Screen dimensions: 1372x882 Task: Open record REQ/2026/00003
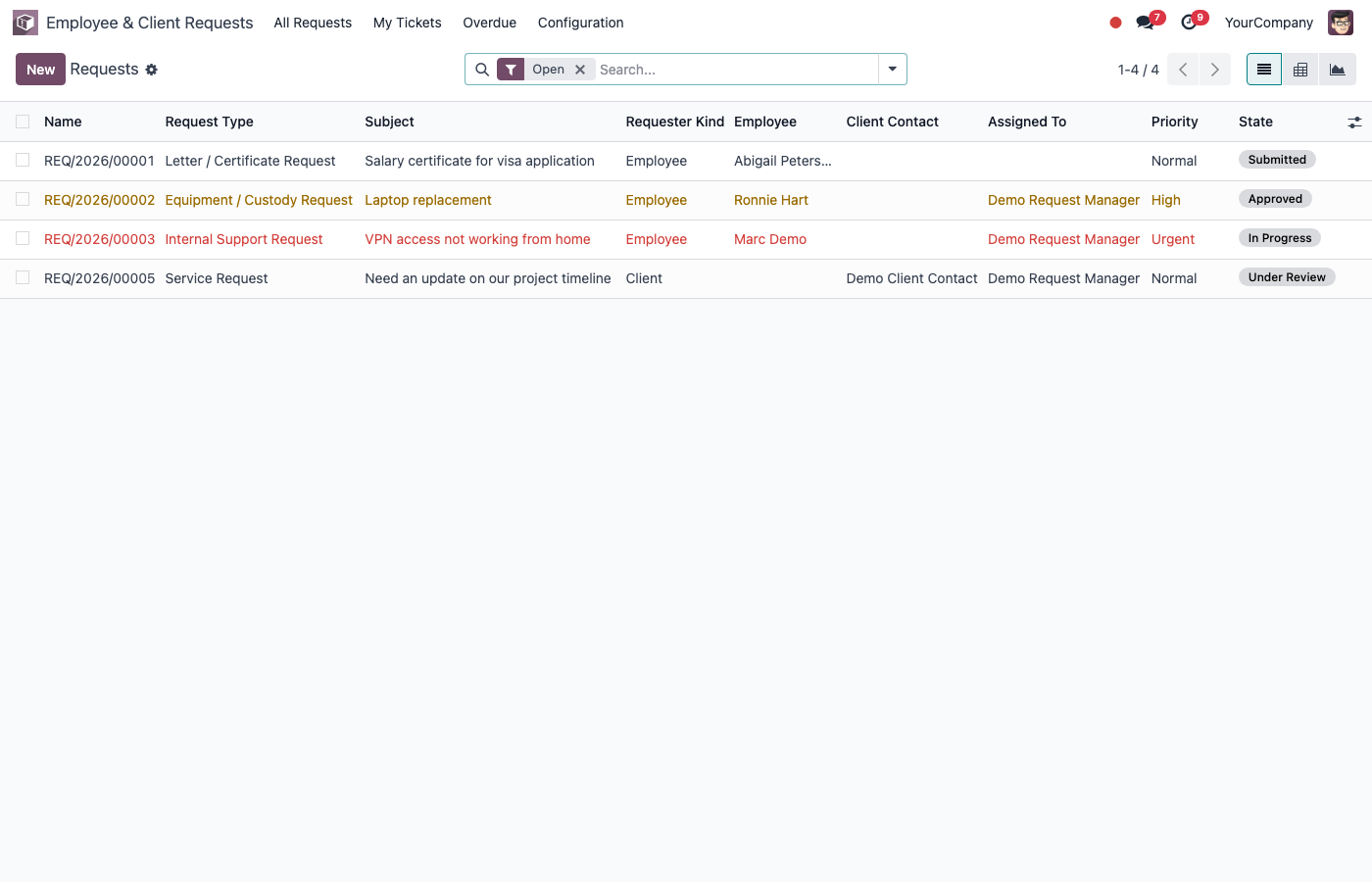[x=99, y=239]
